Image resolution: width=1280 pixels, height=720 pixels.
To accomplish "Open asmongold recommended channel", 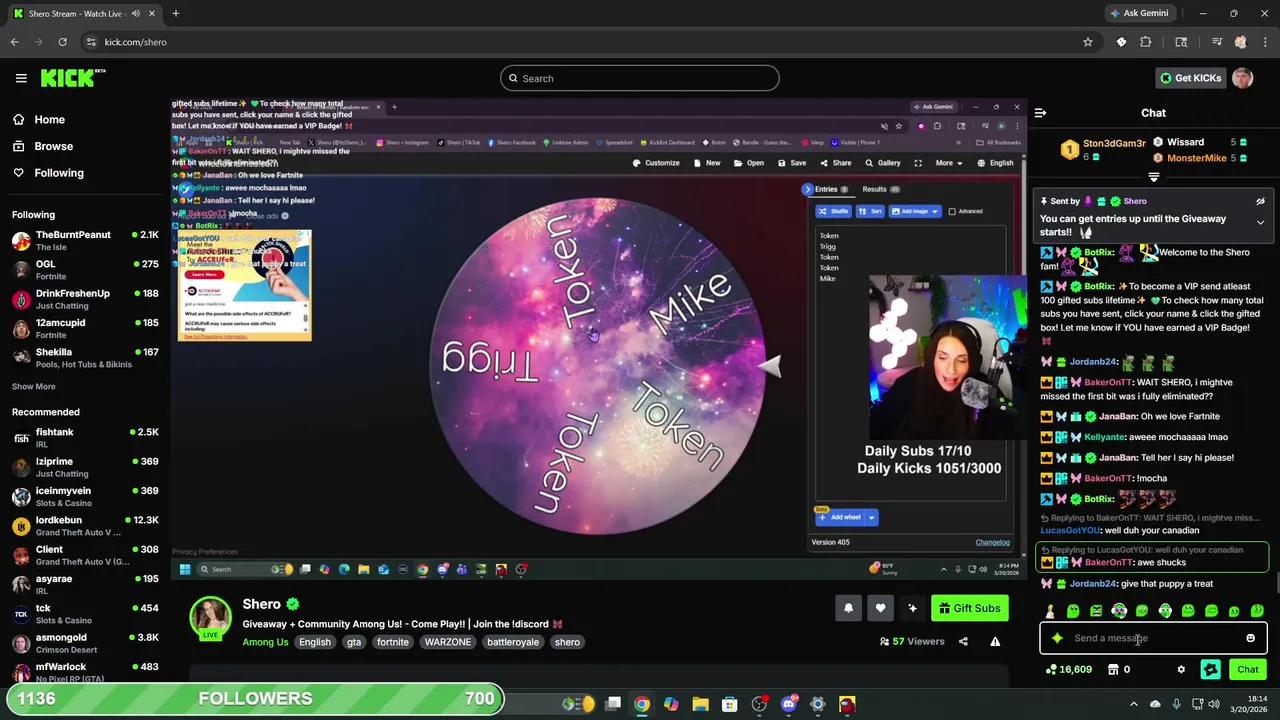I will tap(85, 643).
